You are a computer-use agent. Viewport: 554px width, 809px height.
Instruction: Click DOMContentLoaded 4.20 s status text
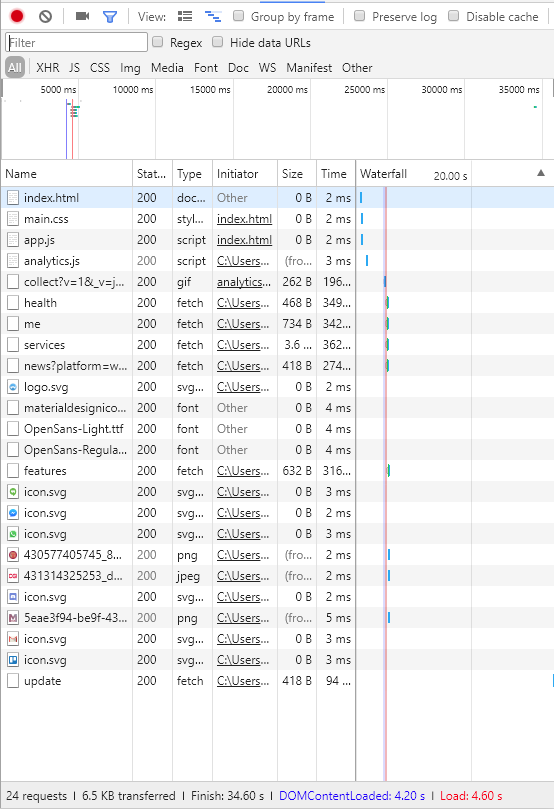(352, 796)
